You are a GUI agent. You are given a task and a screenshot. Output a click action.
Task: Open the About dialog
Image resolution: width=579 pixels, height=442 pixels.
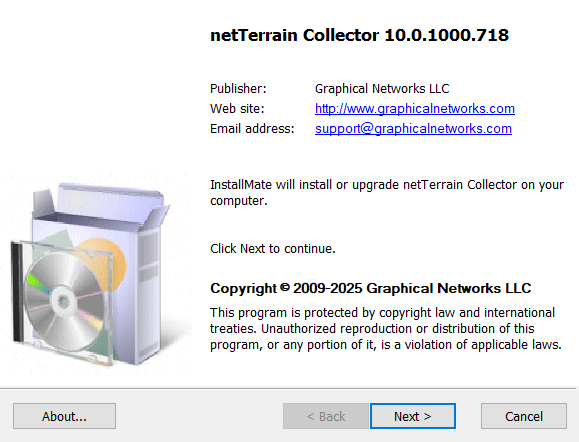coord(64,416)
